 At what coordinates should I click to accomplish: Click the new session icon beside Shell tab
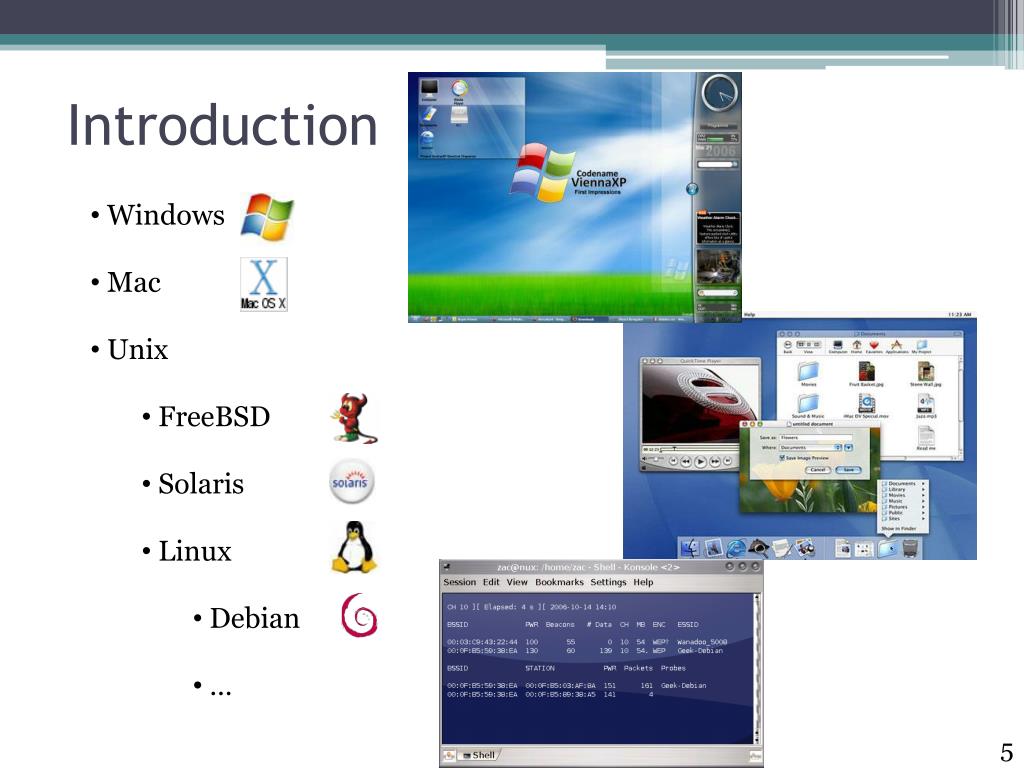click(x=449, y=756)
